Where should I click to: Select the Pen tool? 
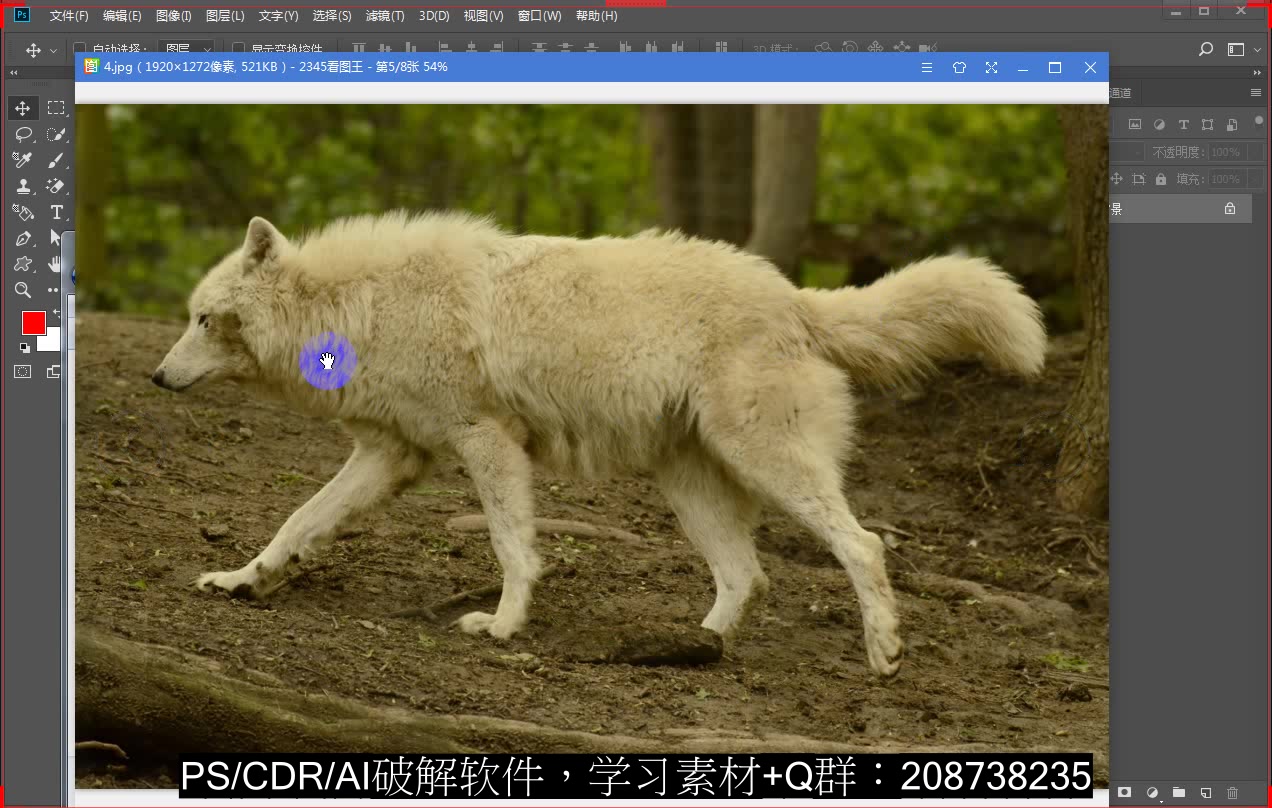pyautogui.click(x=23, y=237)
